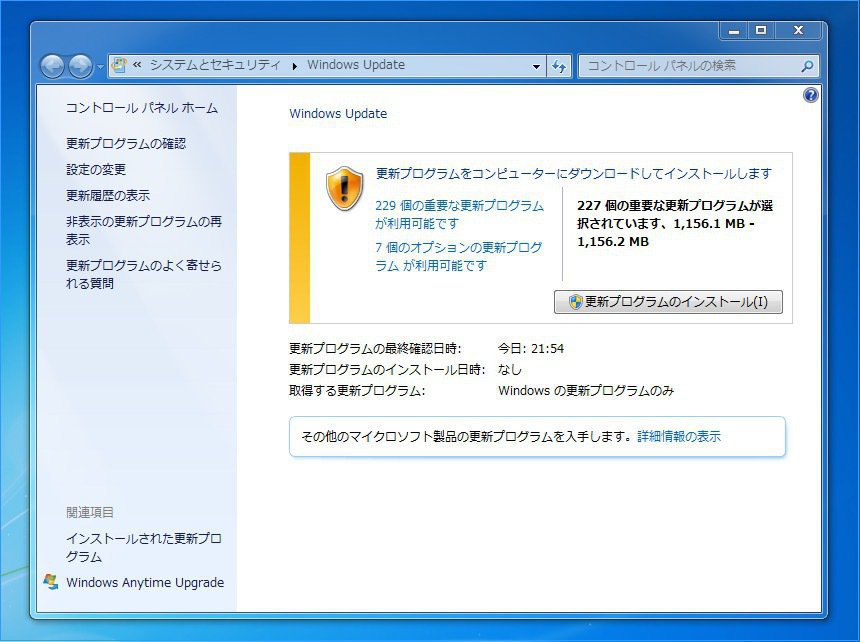Click 更新プログラムのインストール button
The height and width of the screenshot is (642, 860).
click(x=668, y=302)
